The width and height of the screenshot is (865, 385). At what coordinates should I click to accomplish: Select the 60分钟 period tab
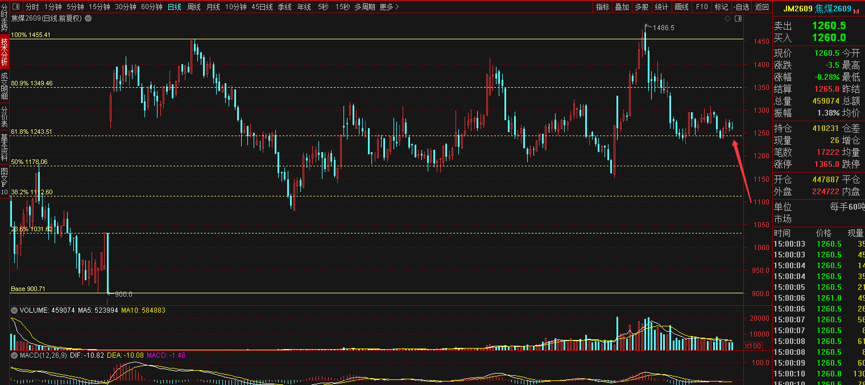(152, 7)
